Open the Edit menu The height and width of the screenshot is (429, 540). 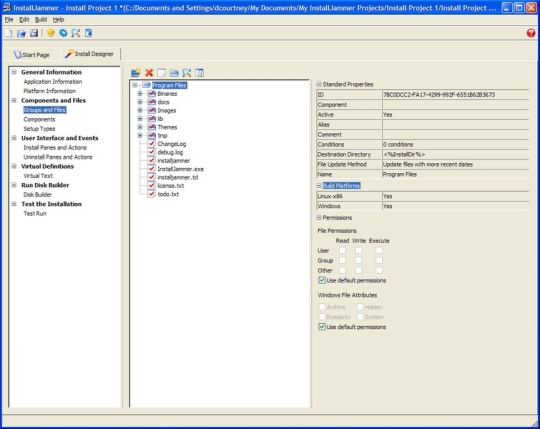(x=24, y=20)
